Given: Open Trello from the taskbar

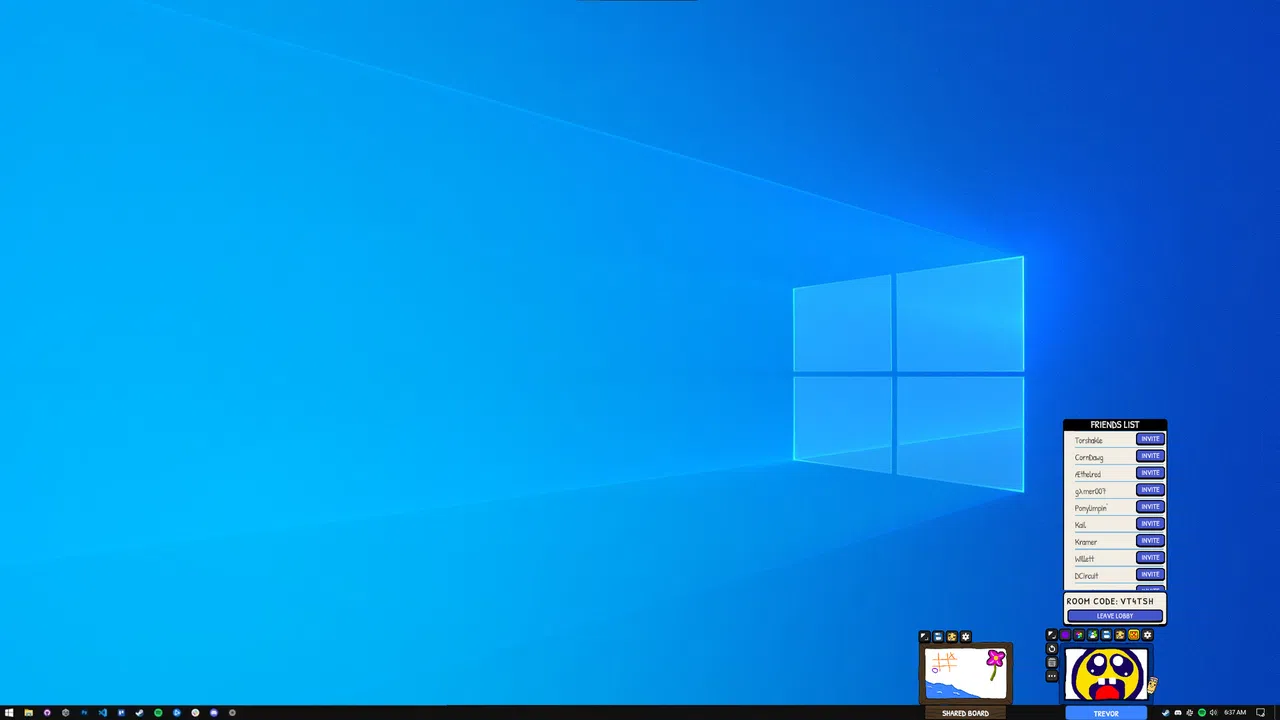Looking at the screenshot, I should click(x=121, y=713).
